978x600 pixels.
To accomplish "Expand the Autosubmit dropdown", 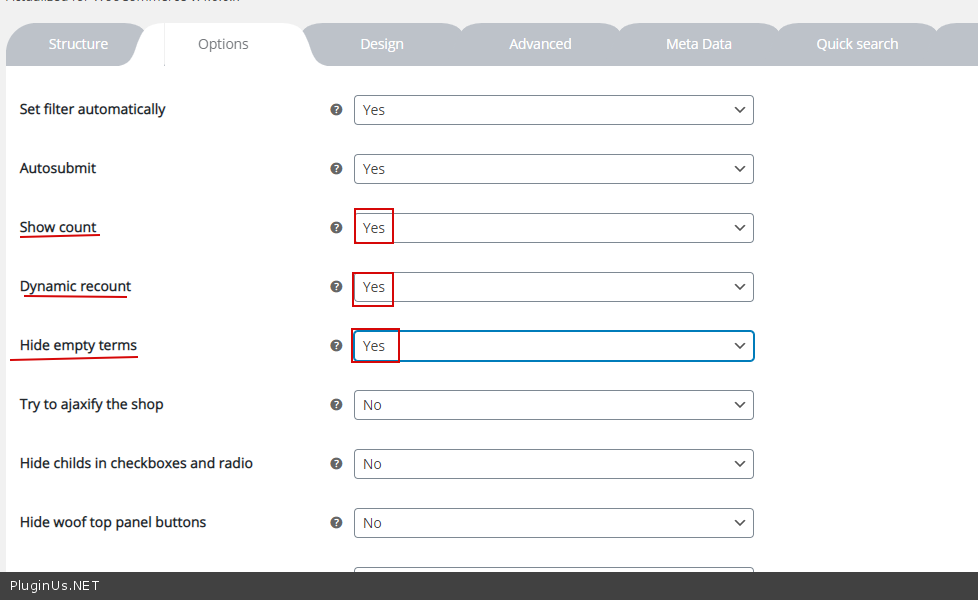I will 553,169.
